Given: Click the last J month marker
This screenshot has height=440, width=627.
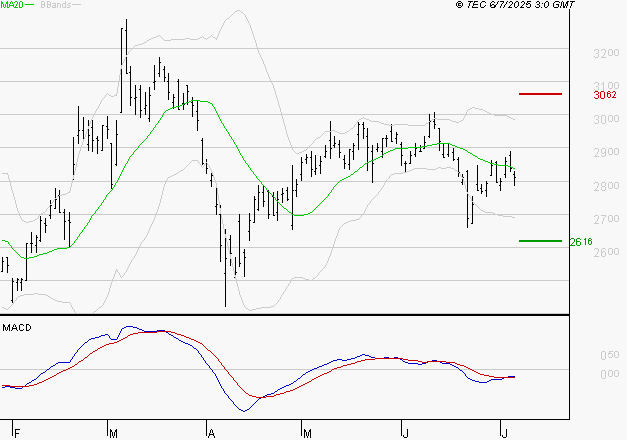Looking at the screenshot, I should pyautogui.click(x=505, y=434).
